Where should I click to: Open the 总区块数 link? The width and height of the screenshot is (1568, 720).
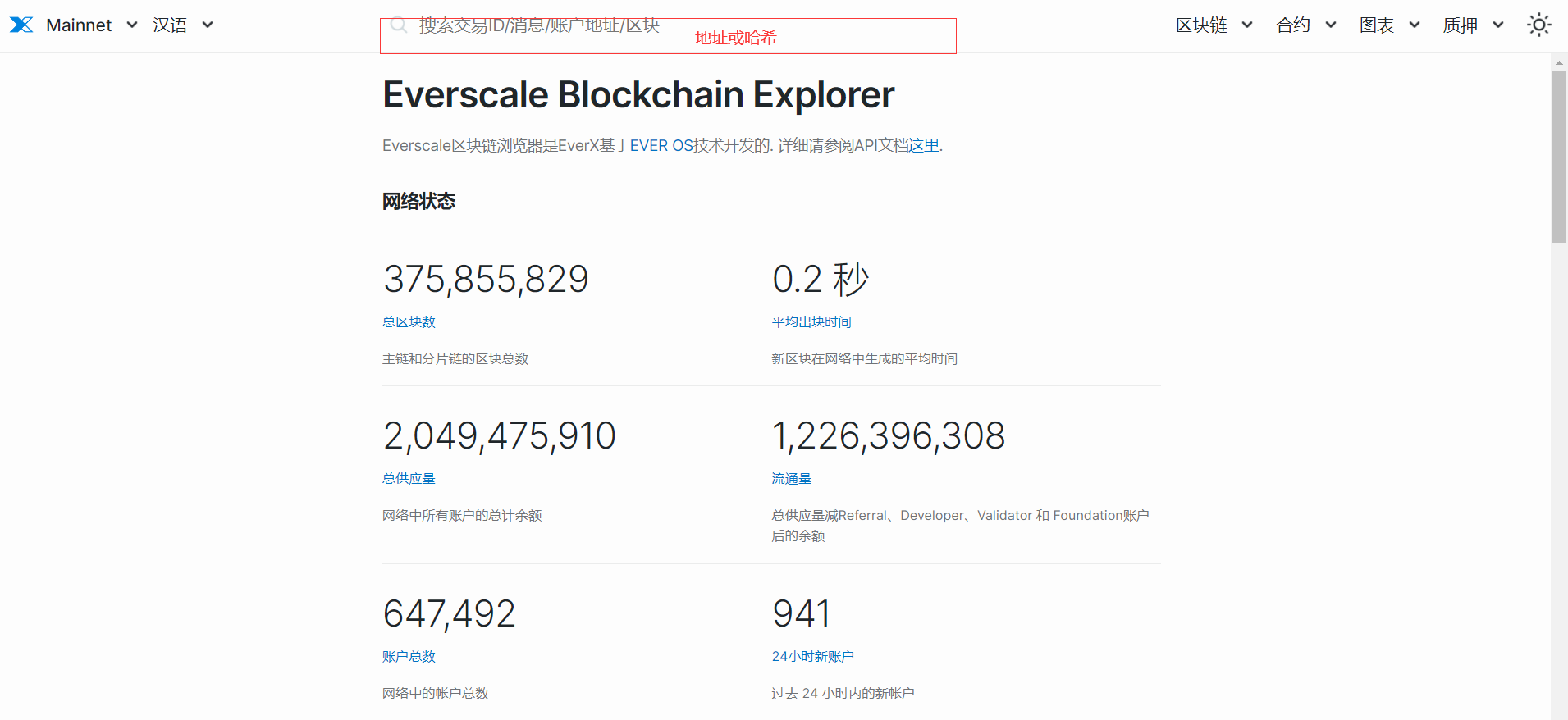click(x=409, y=322)
